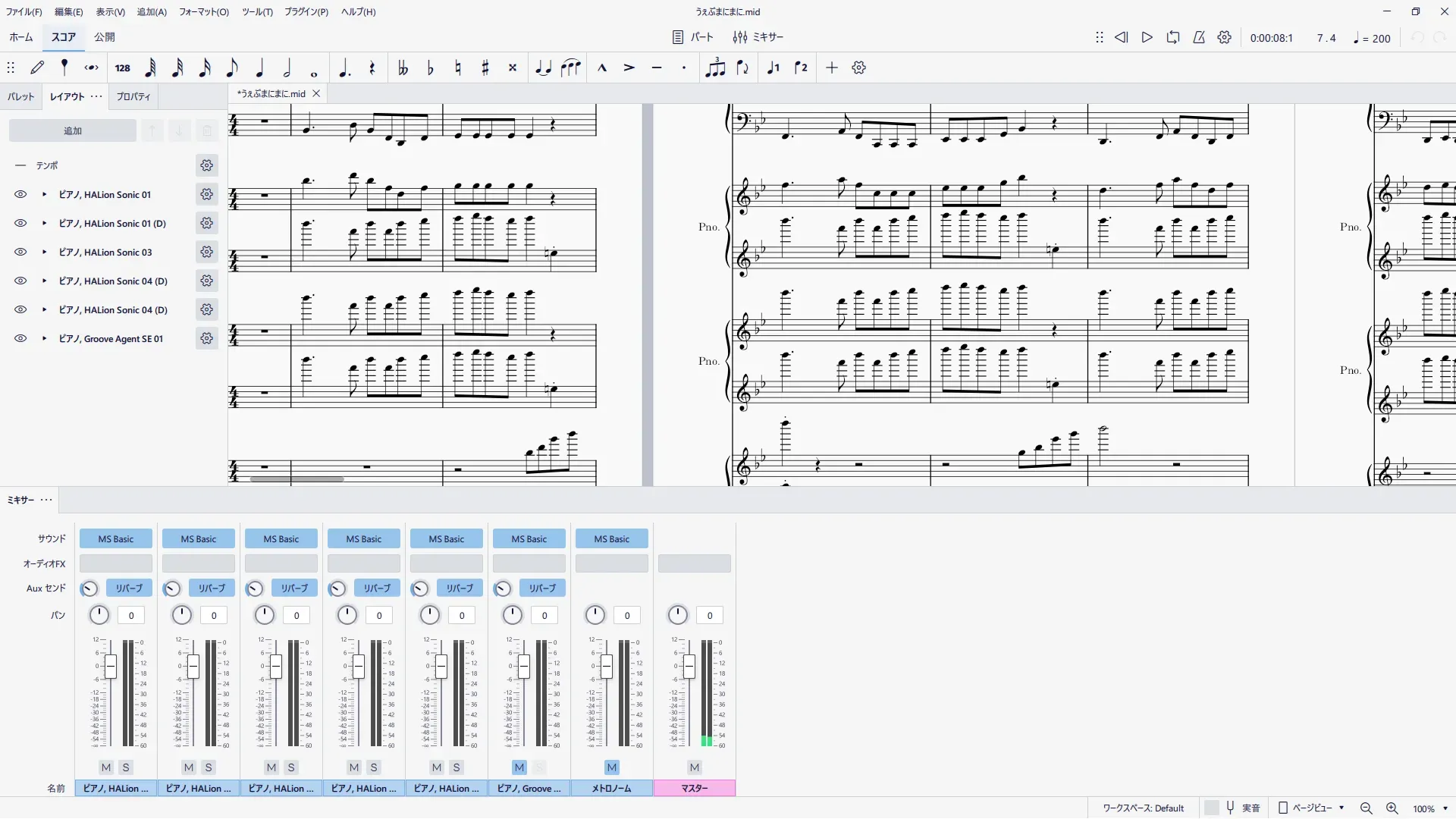Select the sharp accidental icon

[485, 68]
